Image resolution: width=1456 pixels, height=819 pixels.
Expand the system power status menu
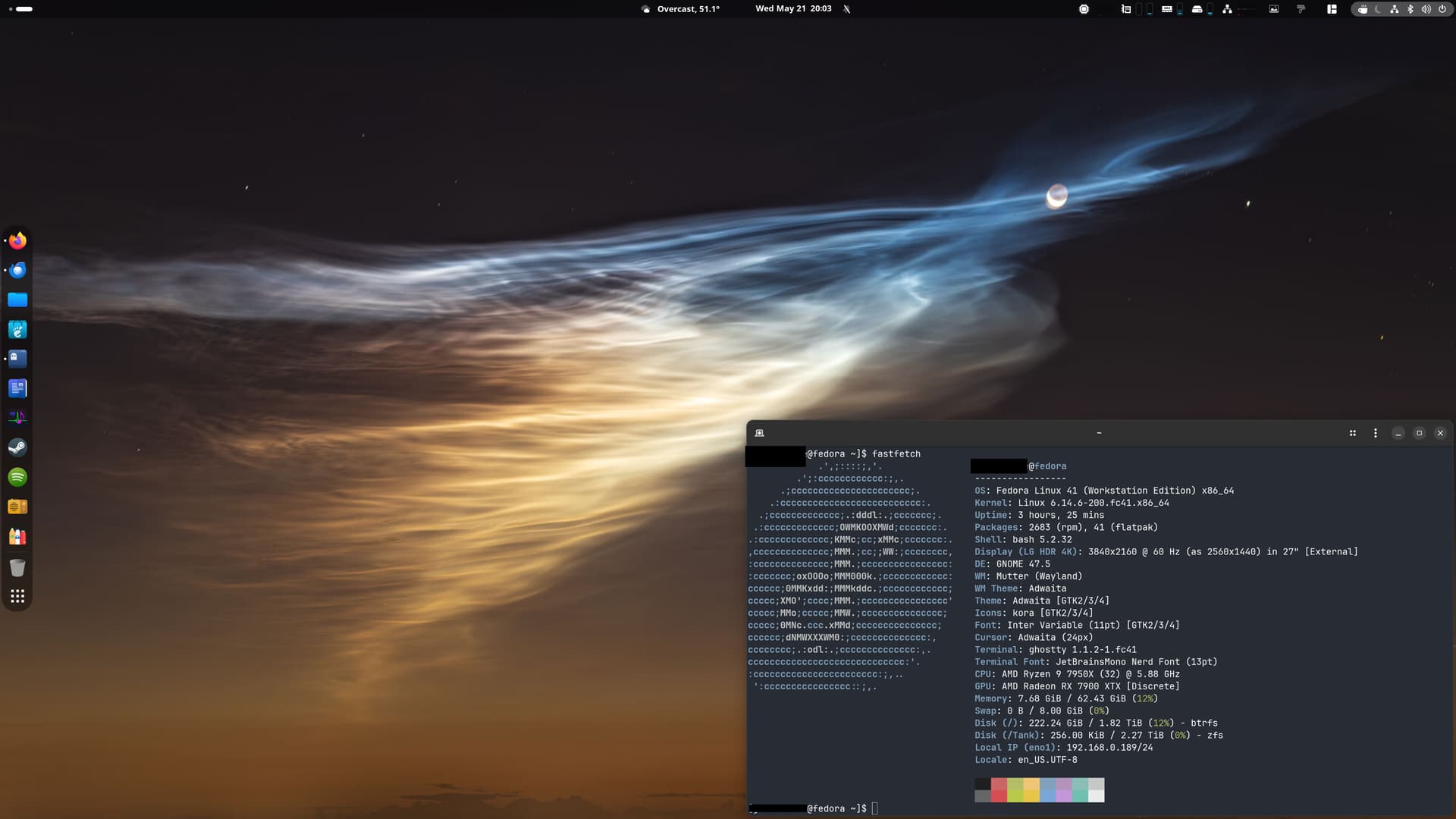coord(1442,9)
